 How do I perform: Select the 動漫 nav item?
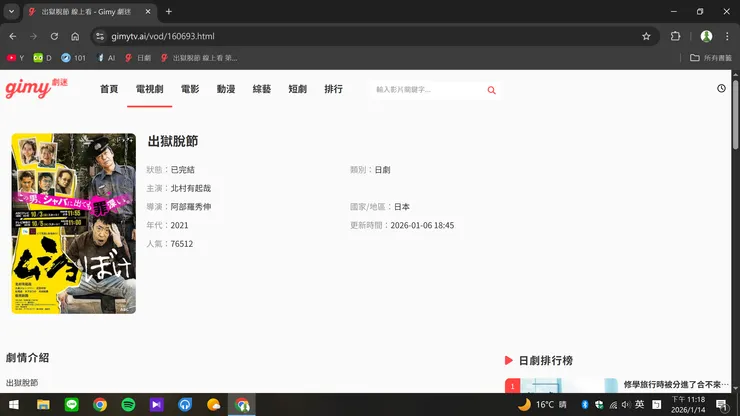point(226,89)
